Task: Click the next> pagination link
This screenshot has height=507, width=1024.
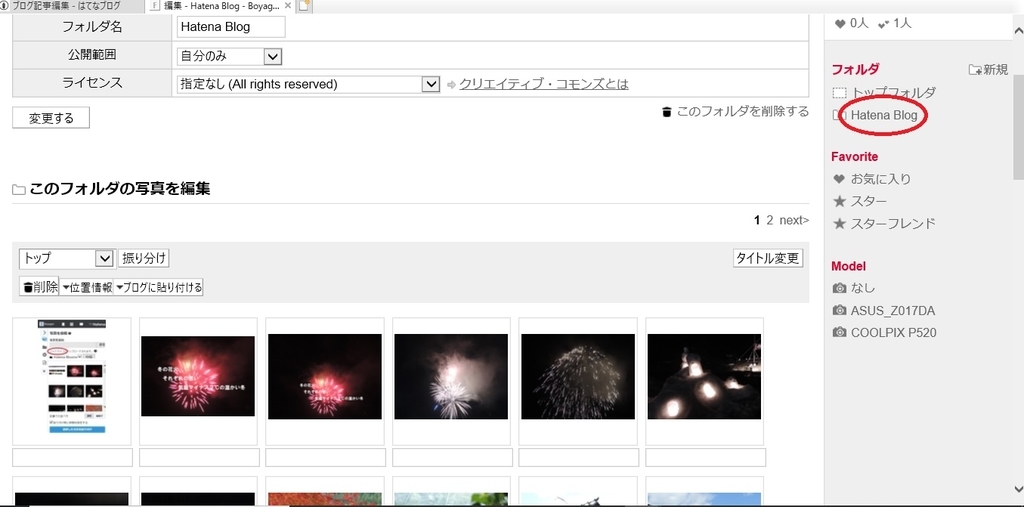Action: click(794, 220)
